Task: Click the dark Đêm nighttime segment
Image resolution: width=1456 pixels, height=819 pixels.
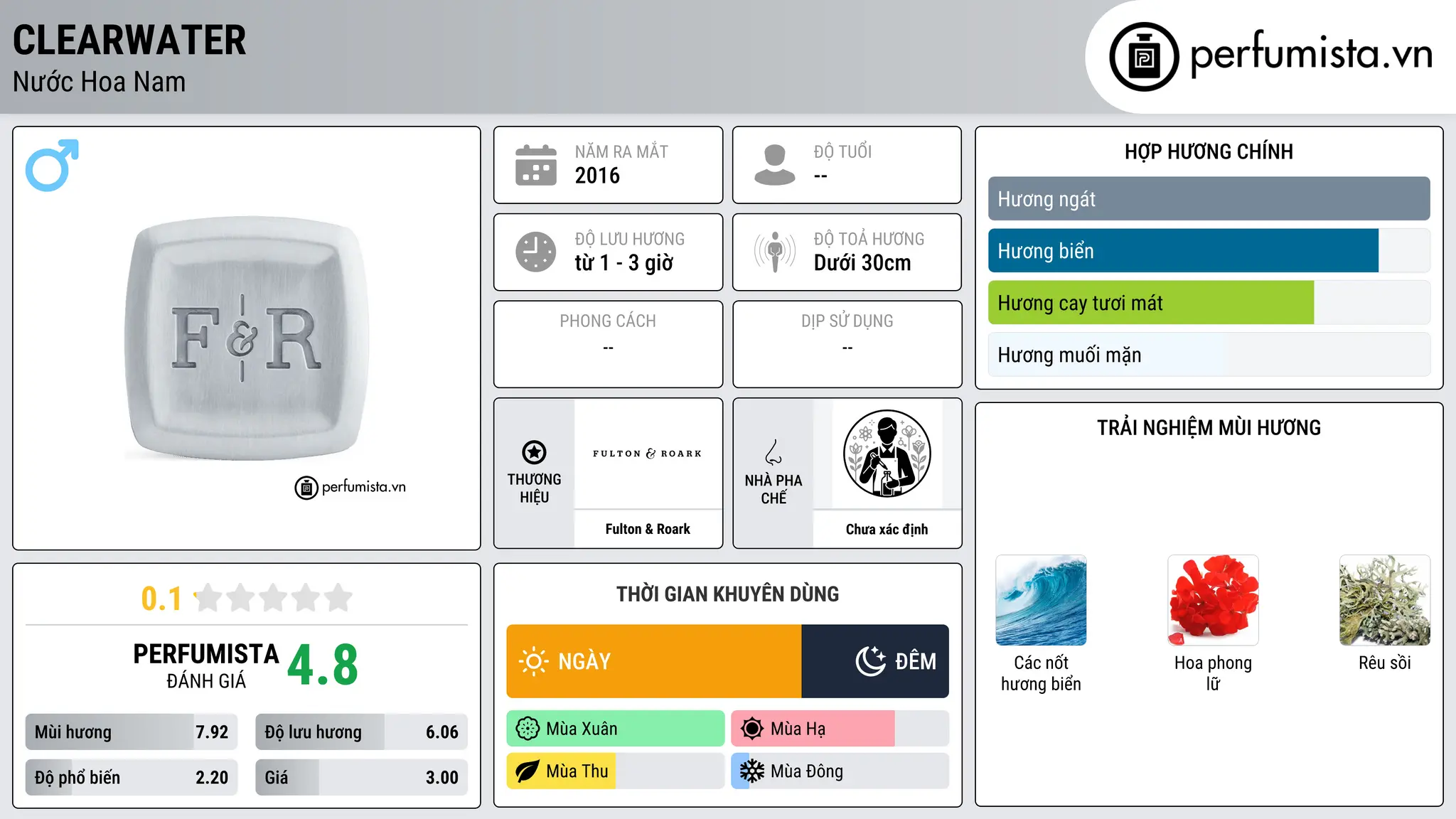Action: 875,661
